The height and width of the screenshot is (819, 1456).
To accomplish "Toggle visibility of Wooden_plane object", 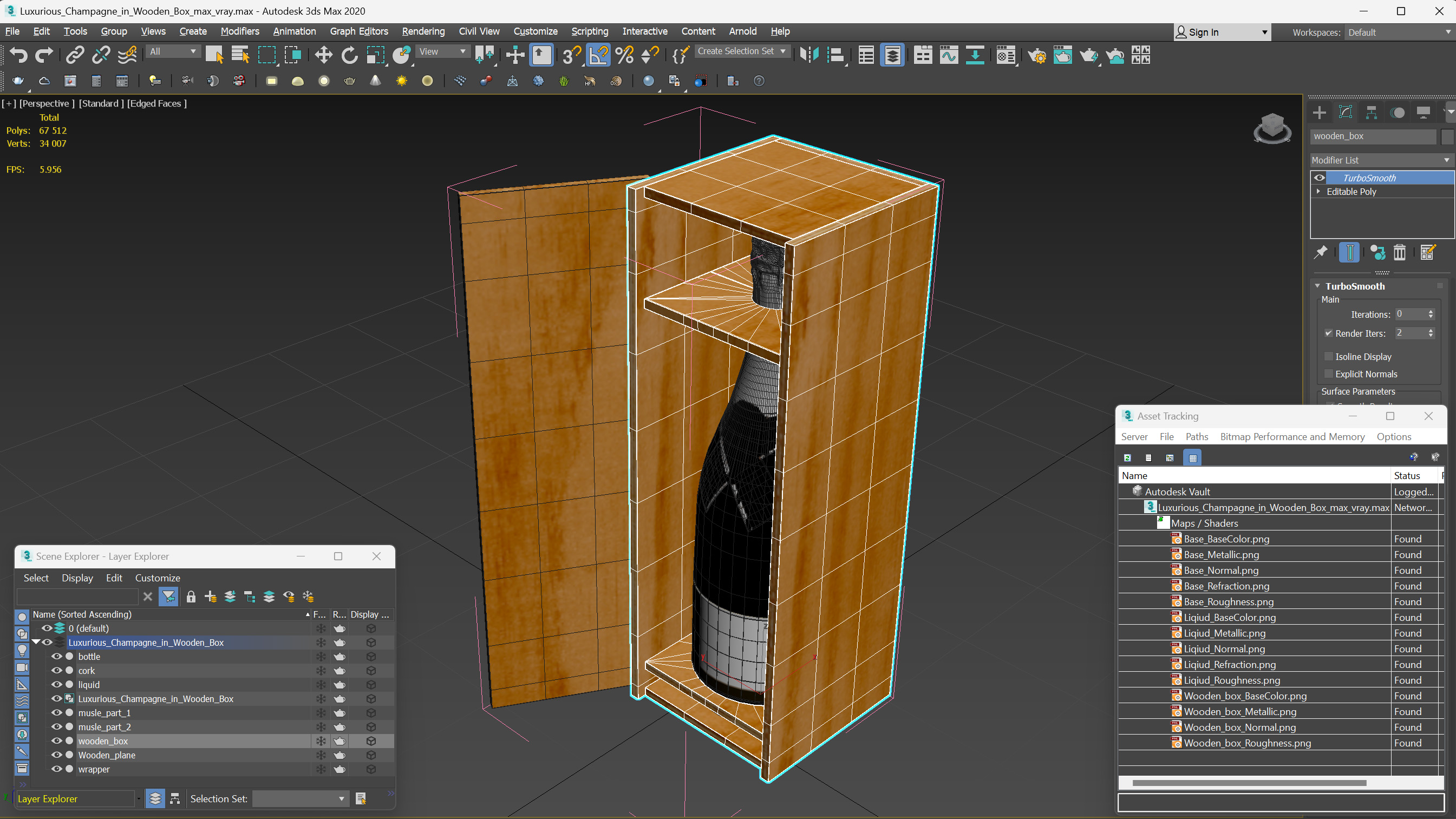I will (x=56, y=755).
